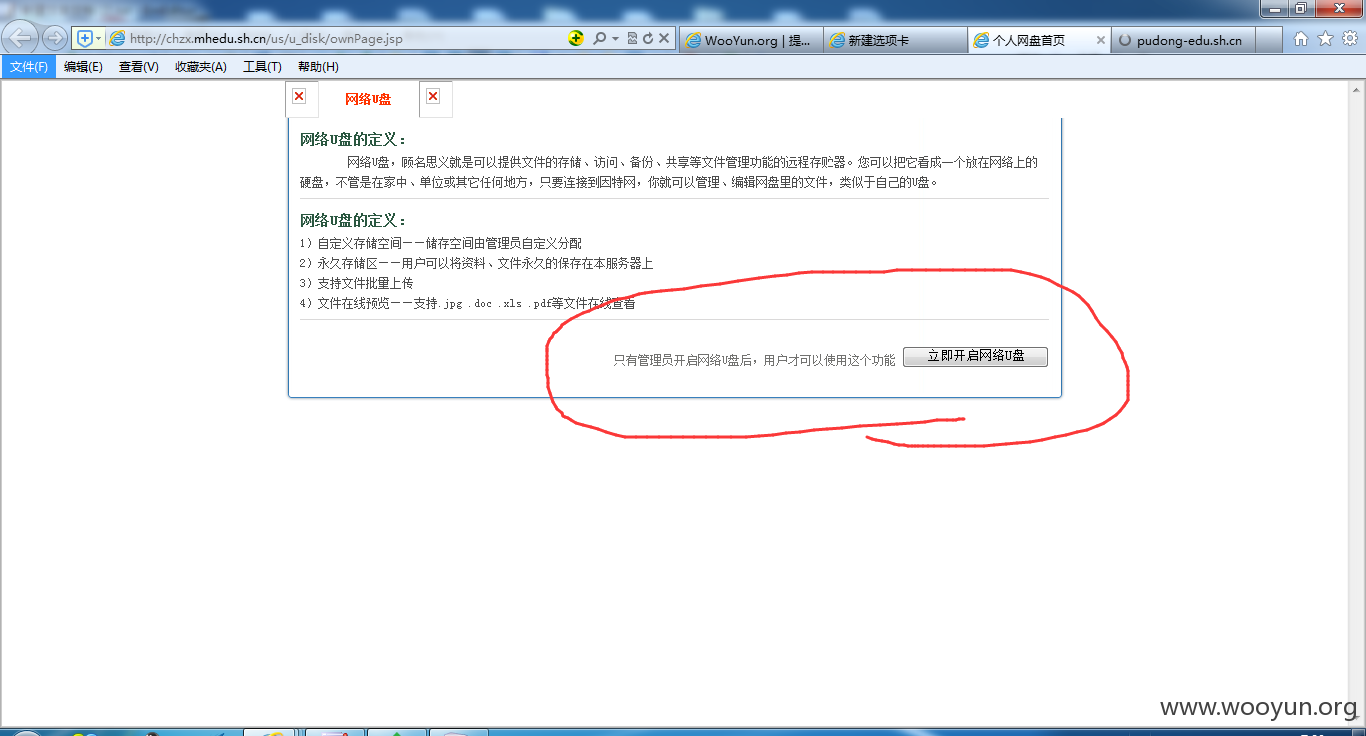Open the 编辑(E) menu
The width and height of the screenshot is (1366, 736).
pos(83,67)
